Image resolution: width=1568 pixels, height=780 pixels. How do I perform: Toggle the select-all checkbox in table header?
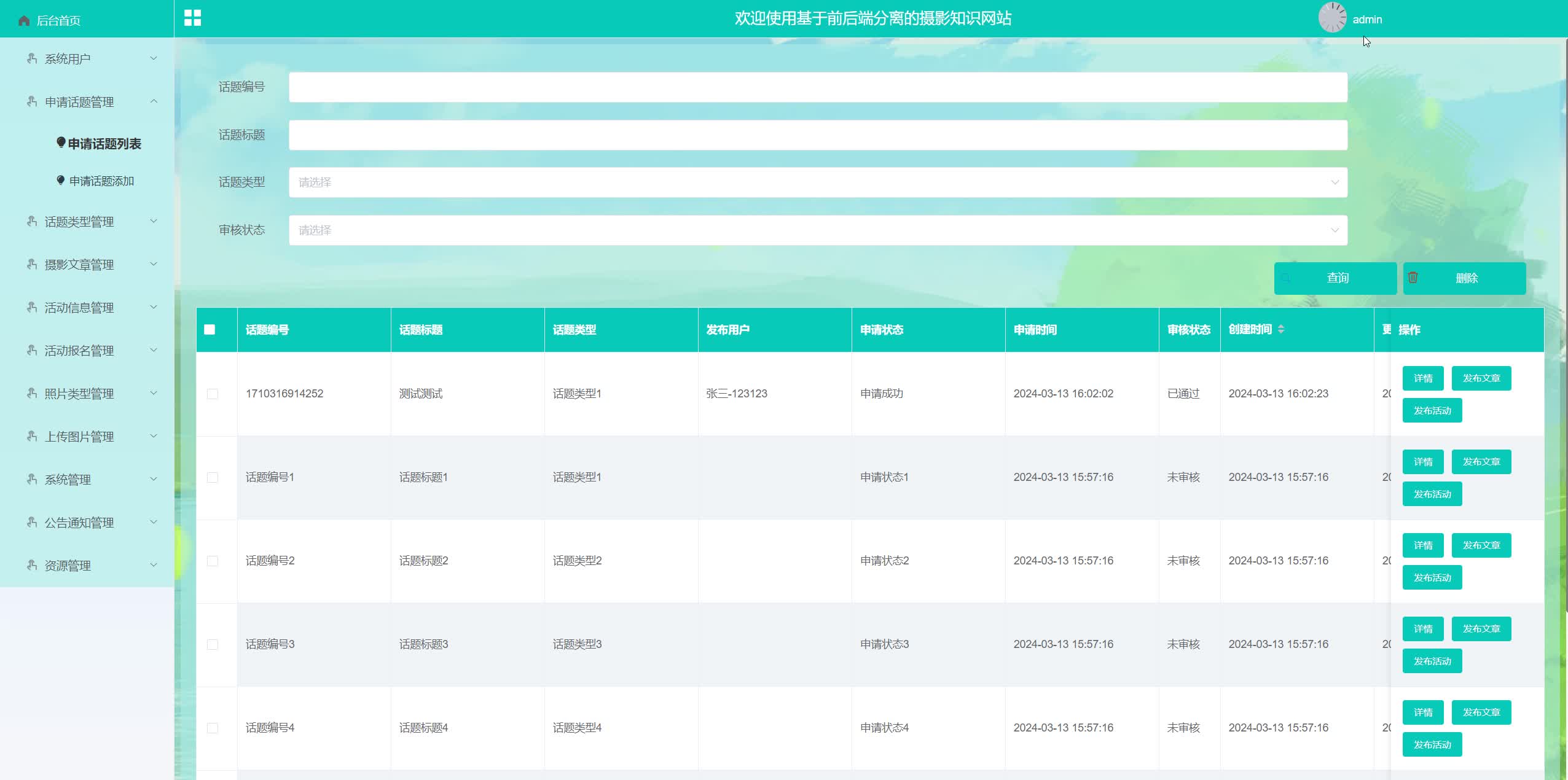point(210,329)
